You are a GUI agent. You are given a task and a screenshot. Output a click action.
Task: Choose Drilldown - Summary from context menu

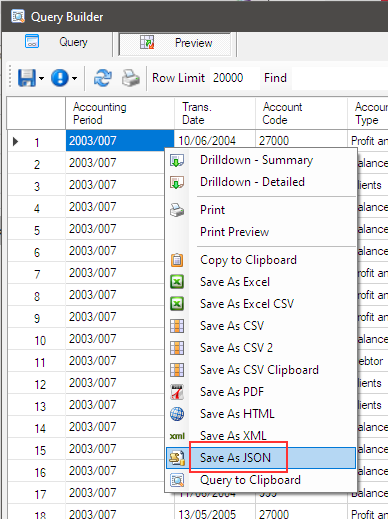coord(261,160)
